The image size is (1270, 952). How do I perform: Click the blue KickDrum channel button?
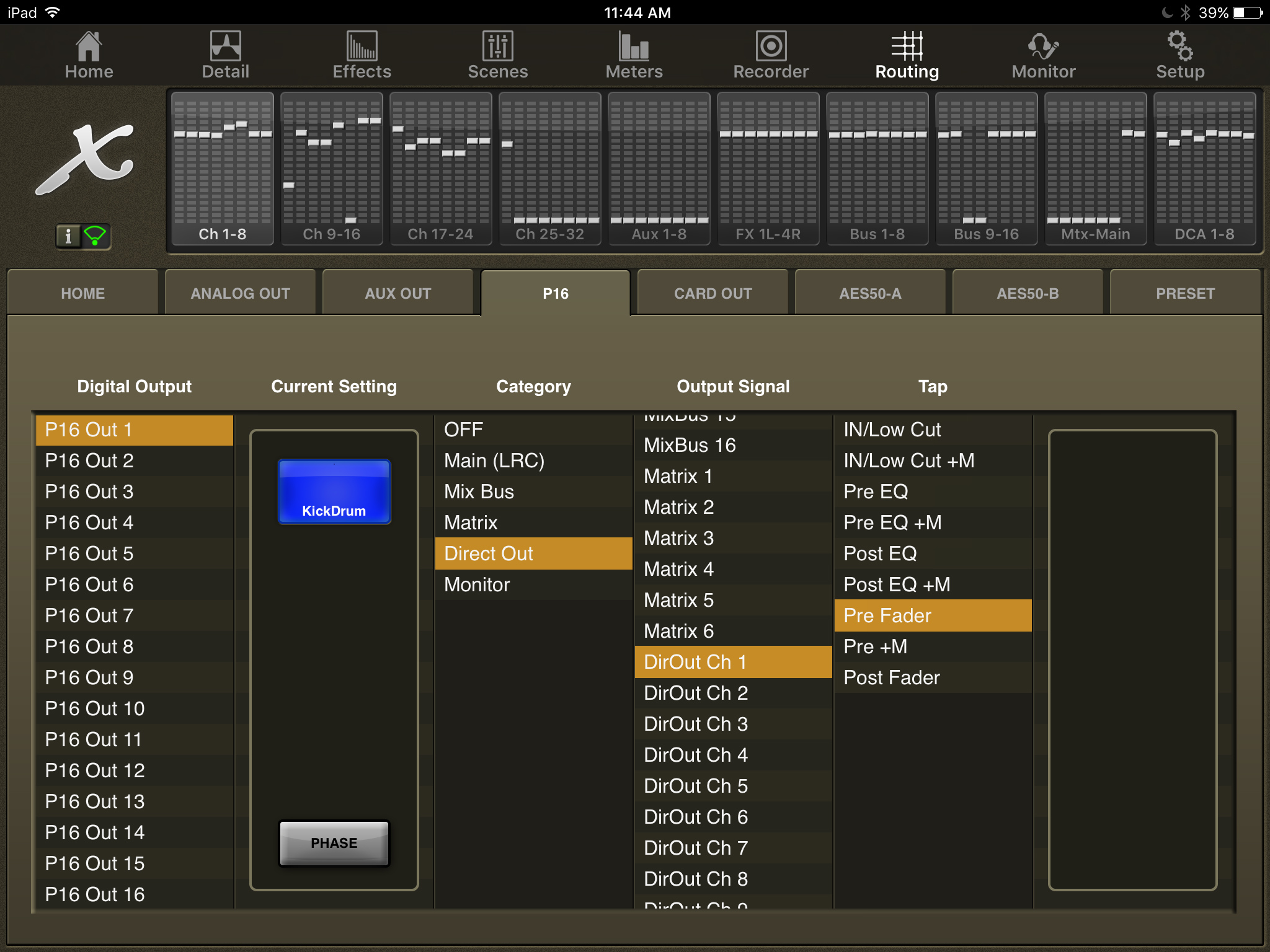click(x=334, y=491)
